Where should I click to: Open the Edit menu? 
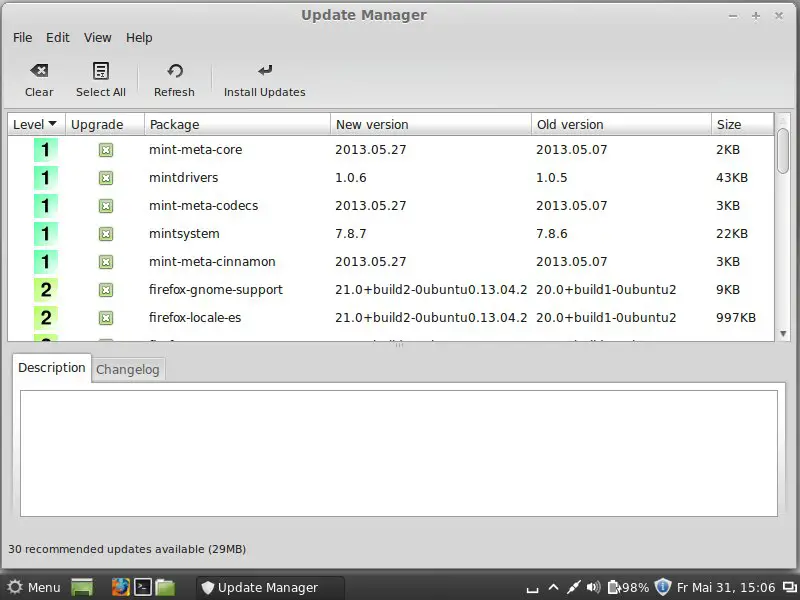(58, 38)
